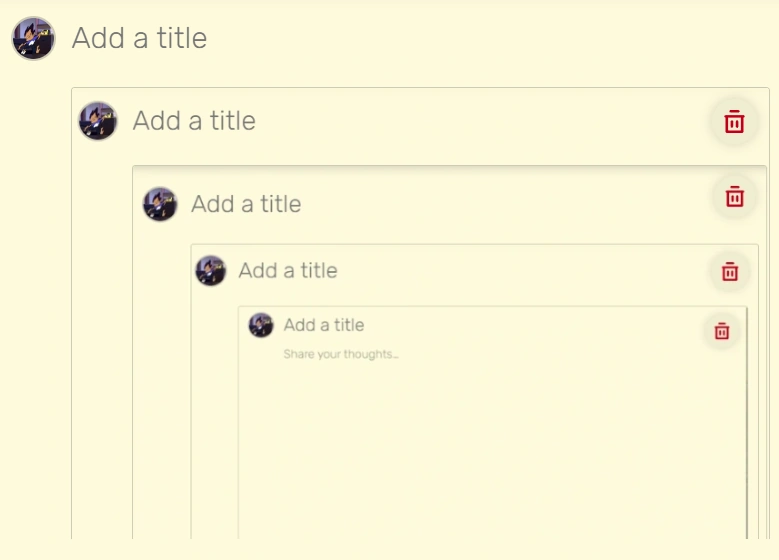This screenshot has height=560, width=779.
Task: Click the innermost card's "Add a title" field
Action: tap(324, 325)
